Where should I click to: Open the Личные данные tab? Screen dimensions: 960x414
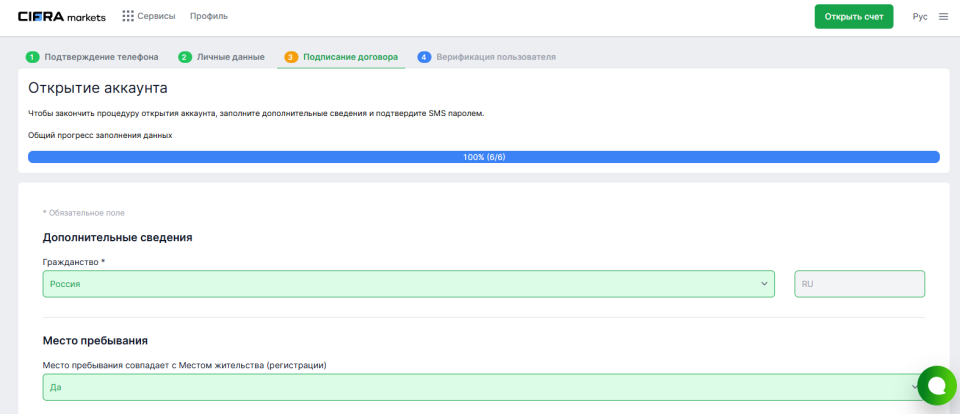tap(230, 57)
